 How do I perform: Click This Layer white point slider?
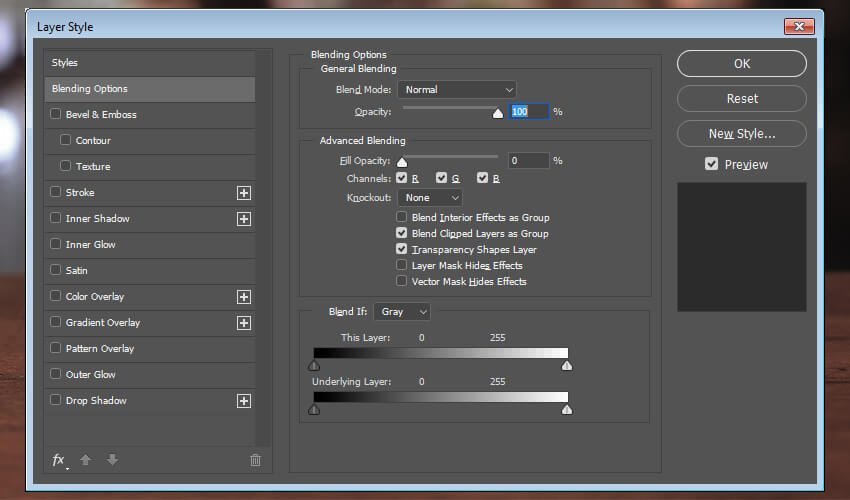[x=567, y=366]
